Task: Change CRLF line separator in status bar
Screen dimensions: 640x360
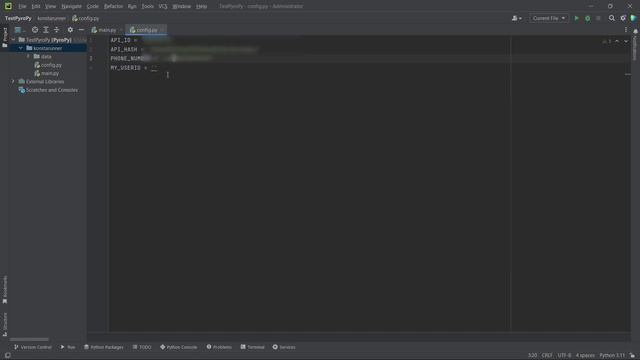Action: coord(547,356)
